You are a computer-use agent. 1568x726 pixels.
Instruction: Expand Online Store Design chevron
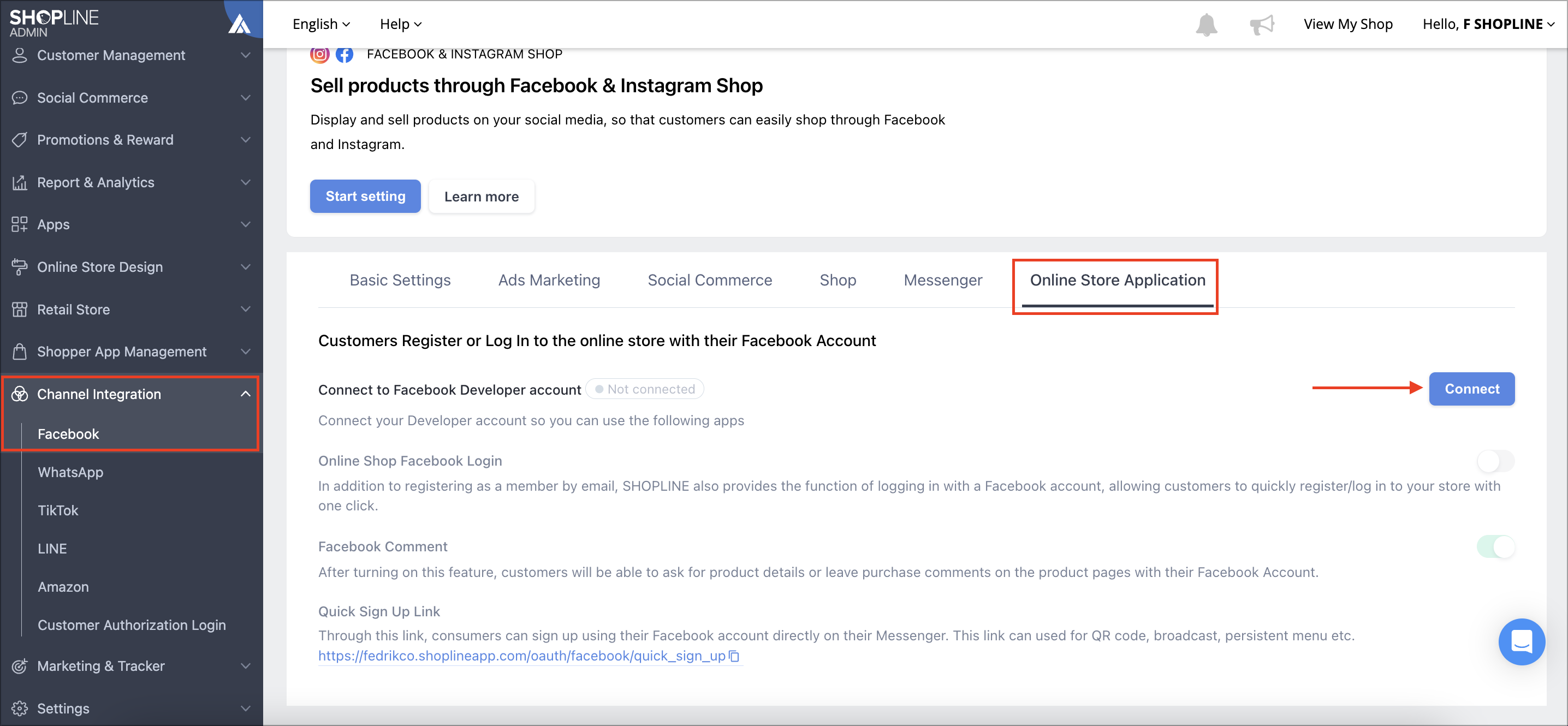tap(245, 267)
